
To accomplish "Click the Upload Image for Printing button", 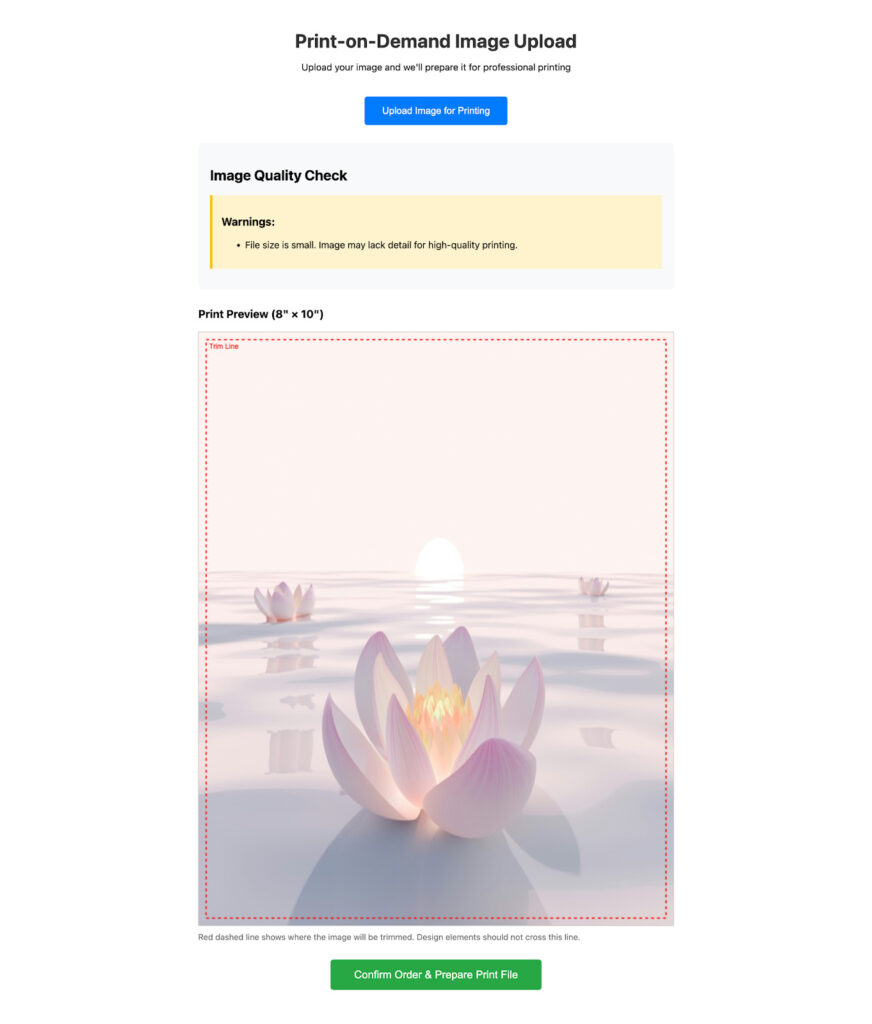I will click(436, 111).
